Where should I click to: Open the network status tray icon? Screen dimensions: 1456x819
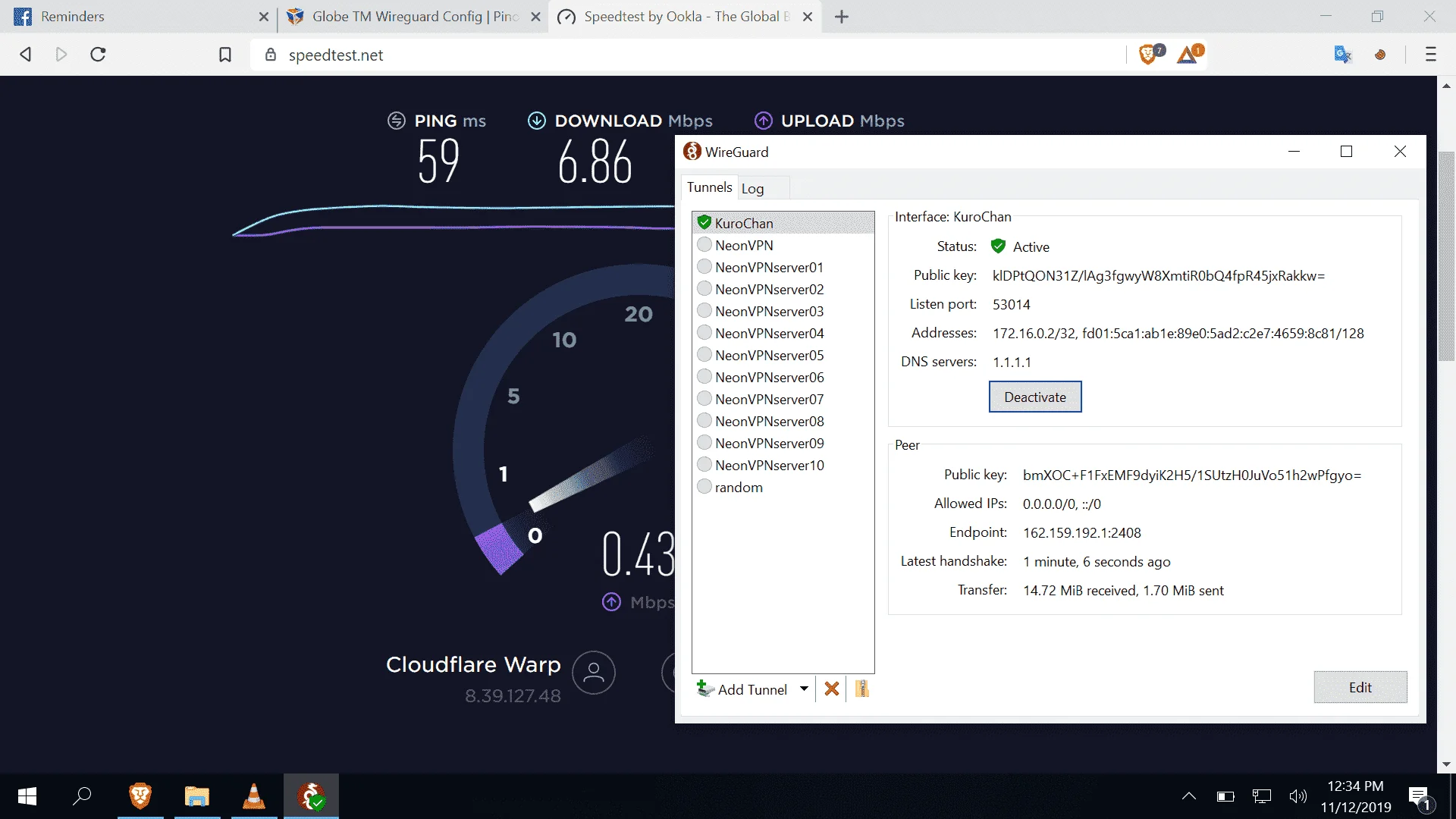(1262, 796)
